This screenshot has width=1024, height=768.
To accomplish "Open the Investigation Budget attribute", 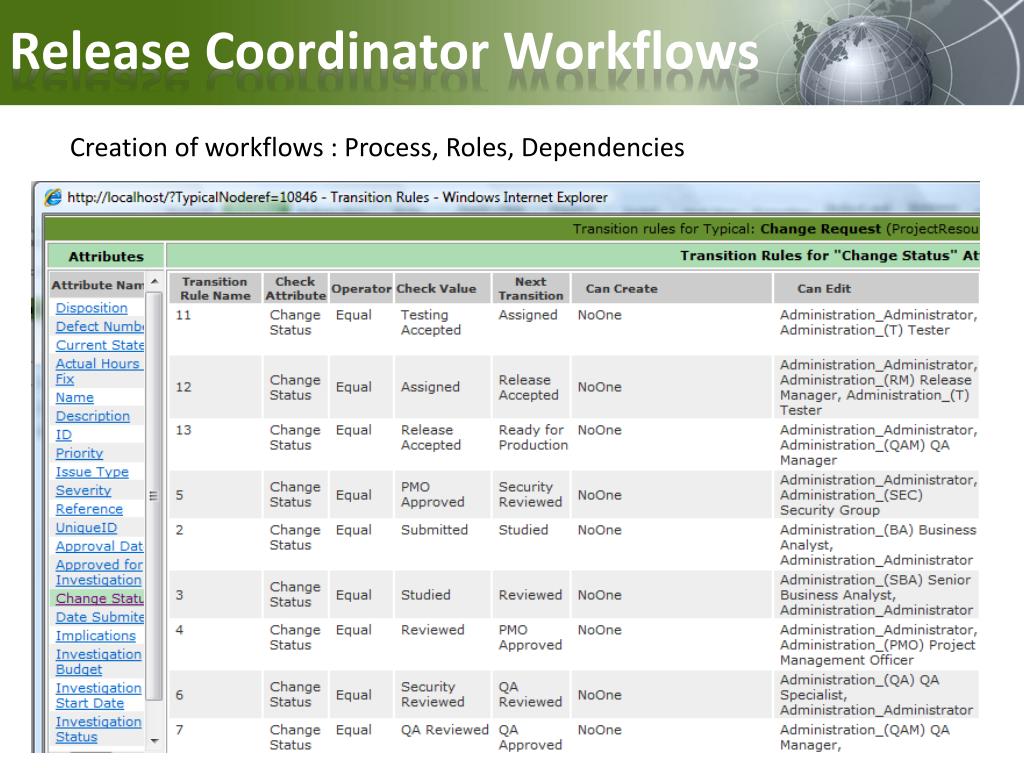I will (99, 662).
